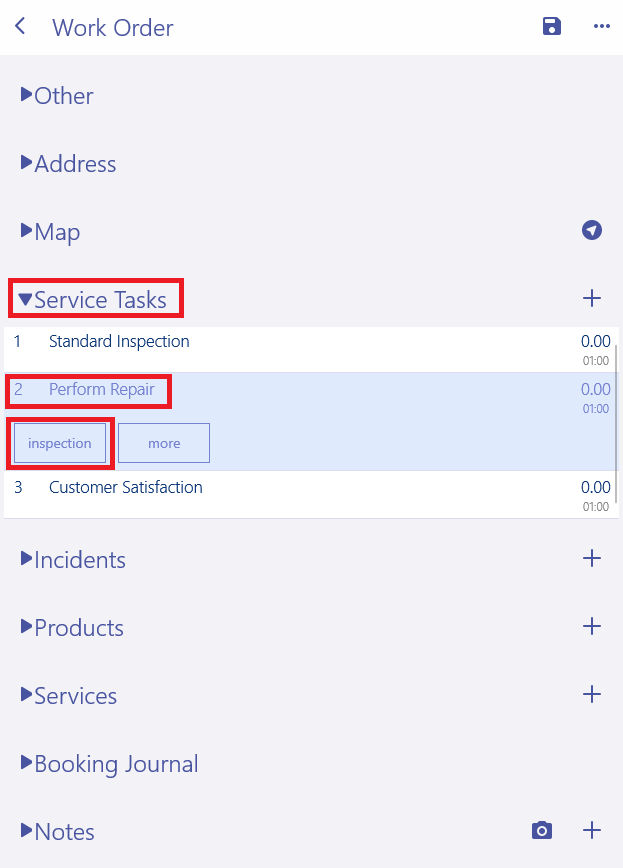Click the back arrow icon
Image resolution: width=623 pixels, height=868 pixels.
tap(21, 27)
